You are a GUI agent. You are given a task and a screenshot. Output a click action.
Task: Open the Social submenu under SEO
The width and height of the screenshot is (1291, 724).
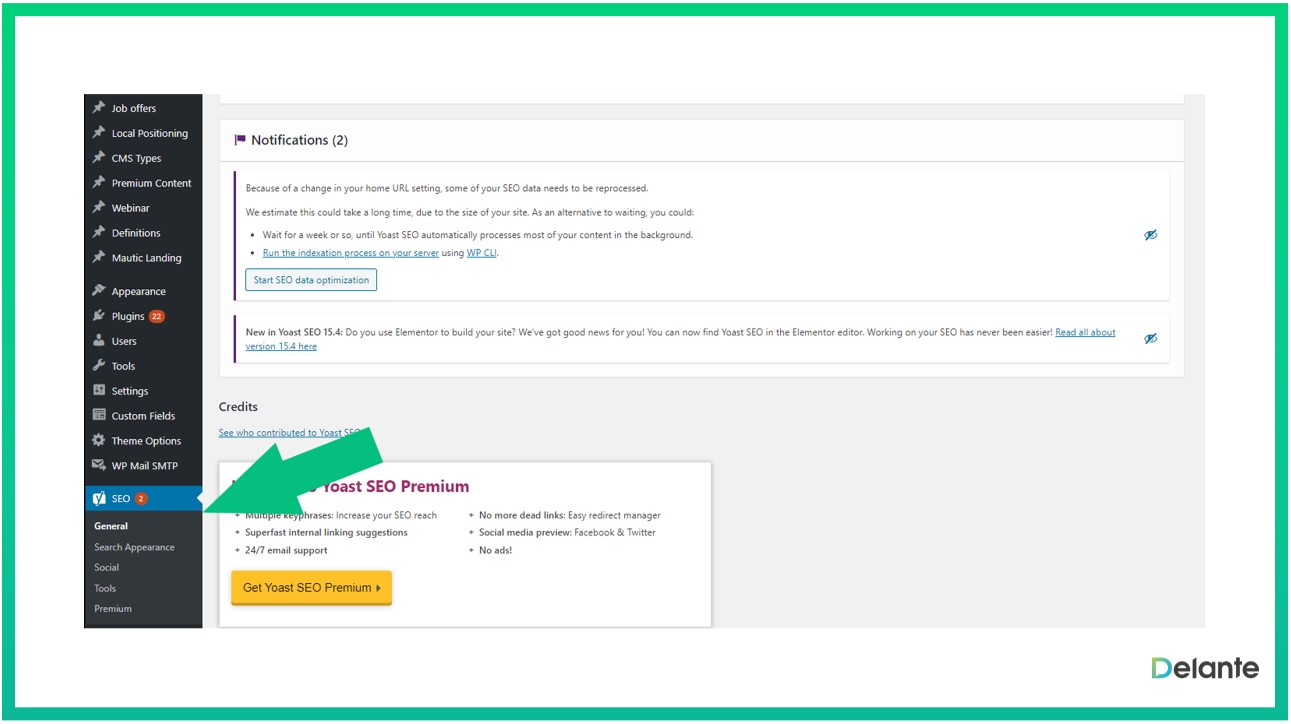[107, 568]
